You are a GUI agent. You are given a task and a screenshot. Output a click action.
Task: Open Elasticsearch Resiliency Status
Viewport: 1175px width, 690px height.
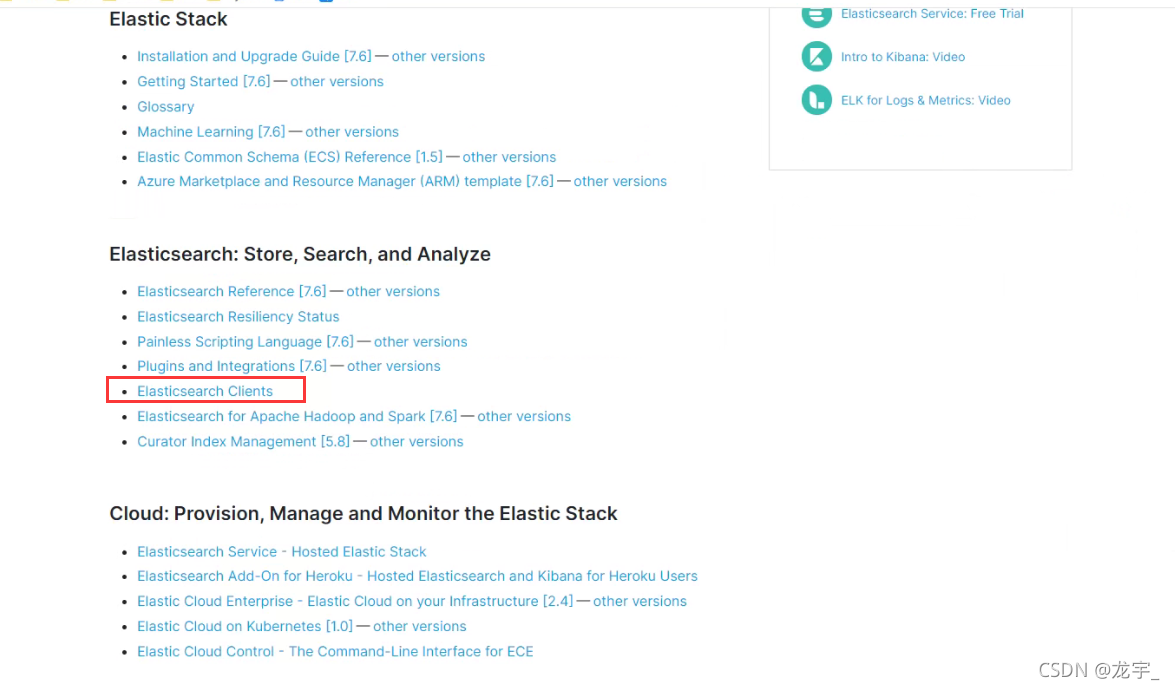point(238,316)
